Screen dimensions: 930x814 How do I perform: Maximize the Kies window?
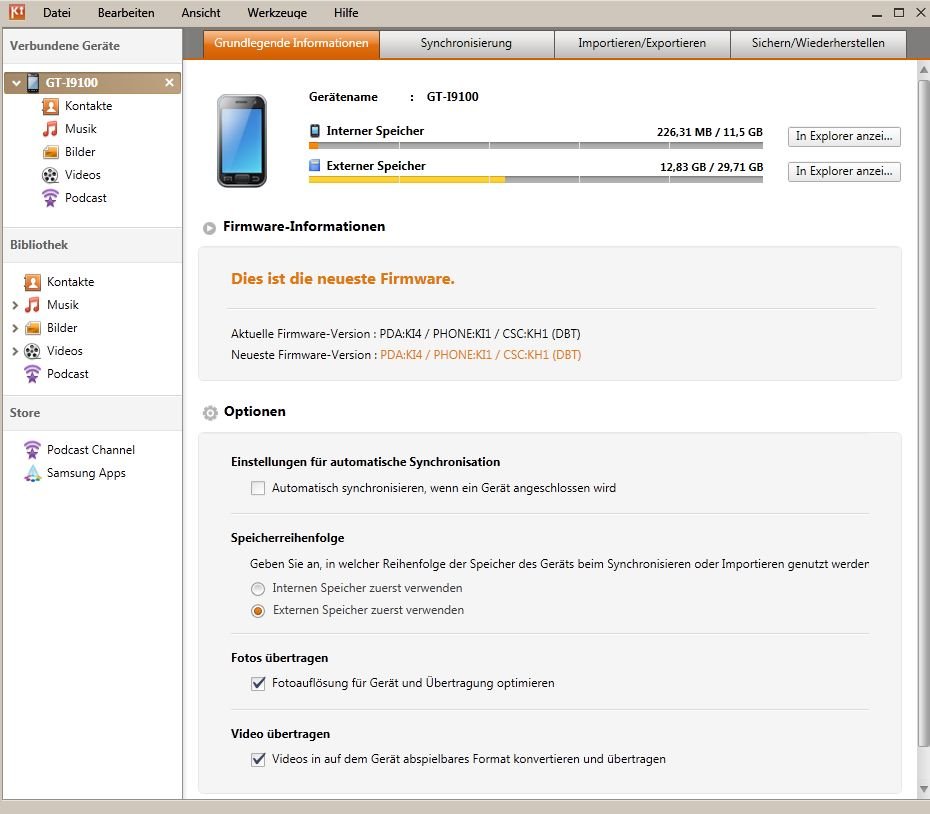coord(899,12)
